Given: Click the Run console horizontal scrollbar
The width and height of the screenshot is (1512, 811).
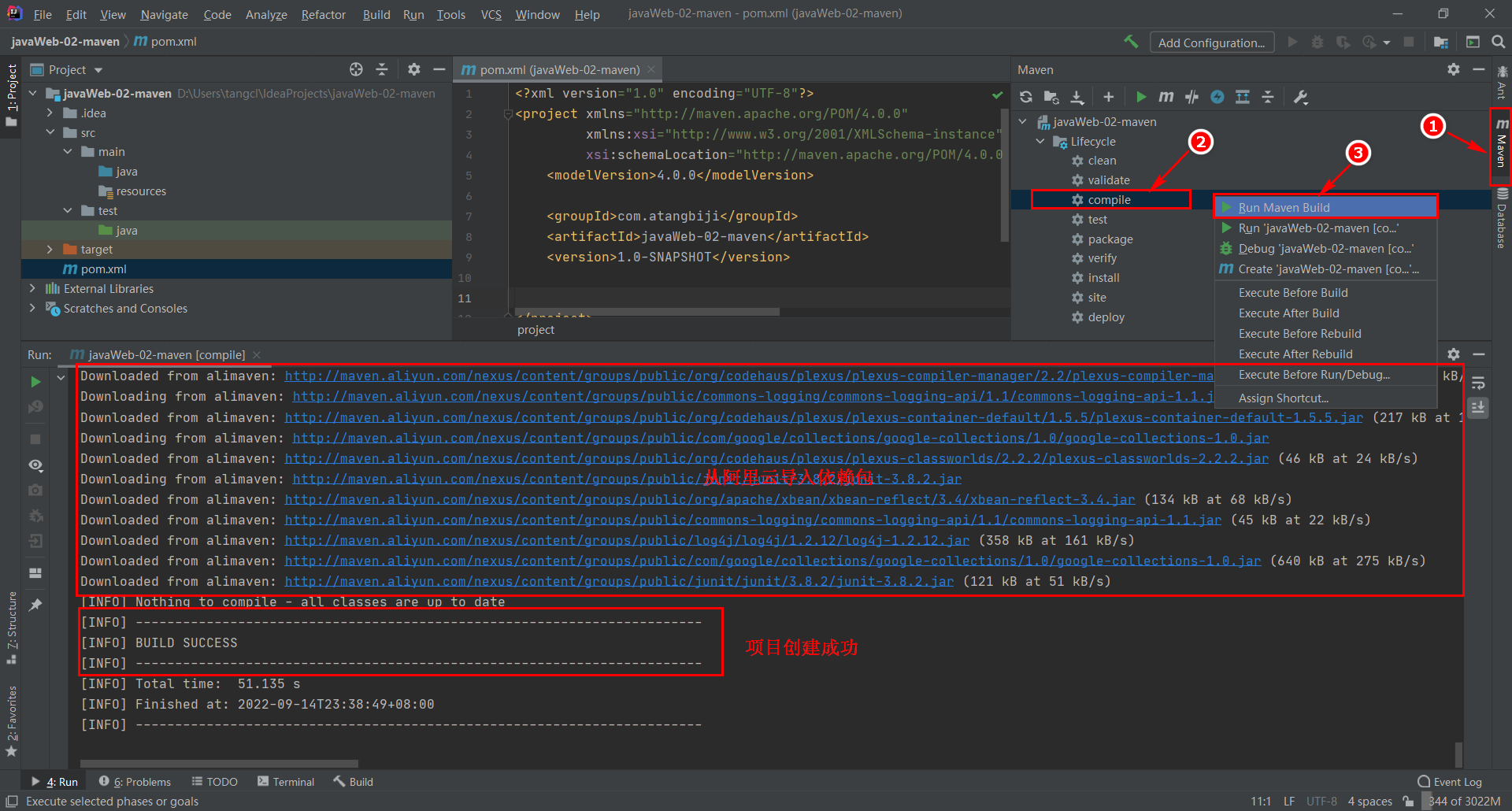Looking at the screenshot, I should click(x=219, y=763).
